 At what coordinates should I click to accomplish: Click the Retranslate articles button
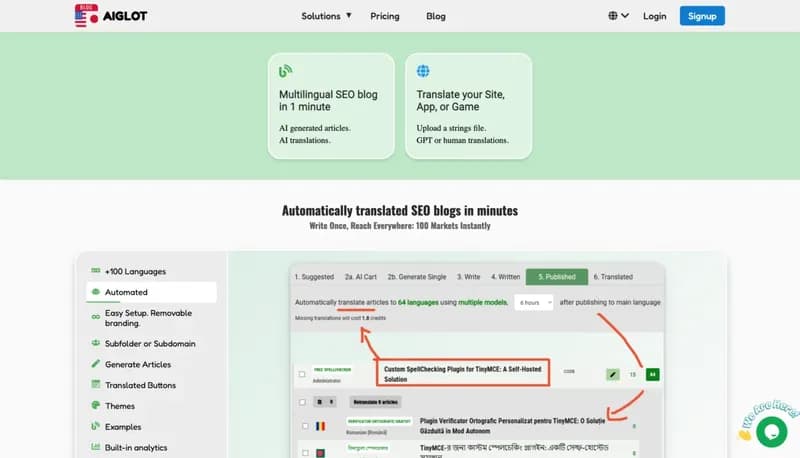click(x=376, y=402)
